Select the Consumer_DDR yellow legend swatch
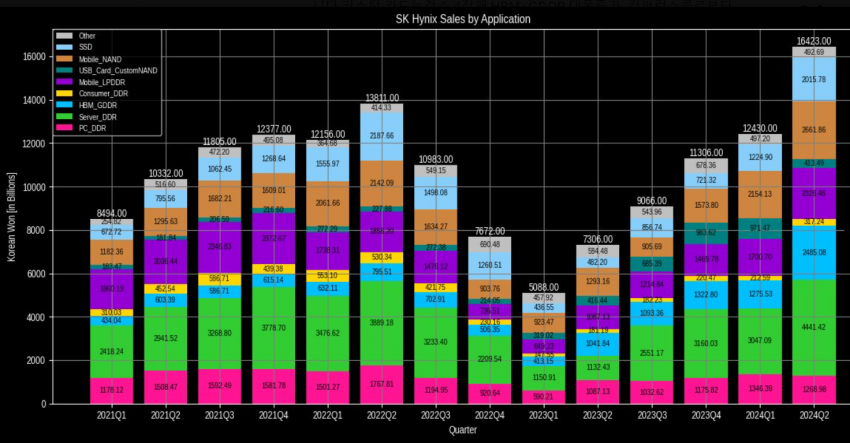 [x=65, y=94]
